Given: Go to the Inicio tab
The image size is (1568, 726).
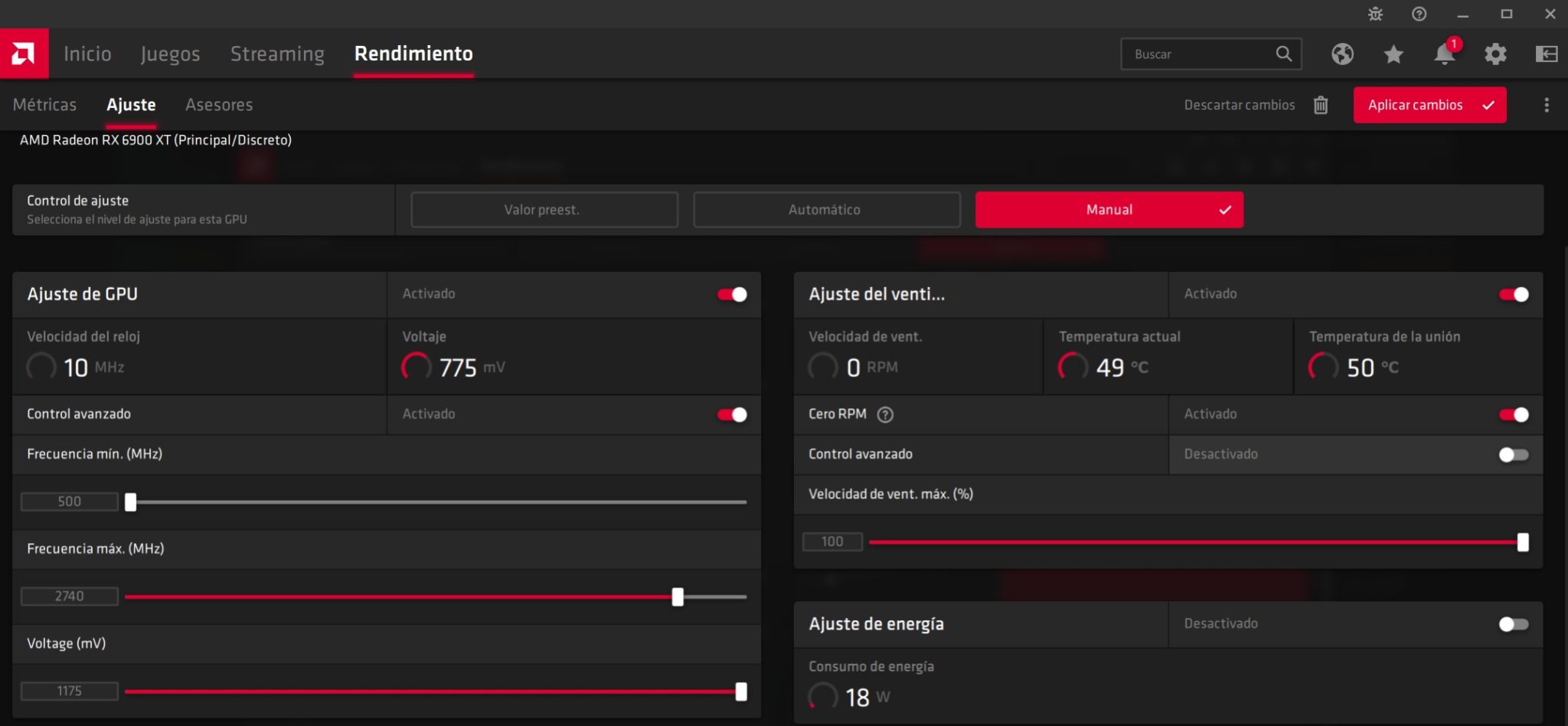Looking at the screenshot, I should tap(87, 54).
